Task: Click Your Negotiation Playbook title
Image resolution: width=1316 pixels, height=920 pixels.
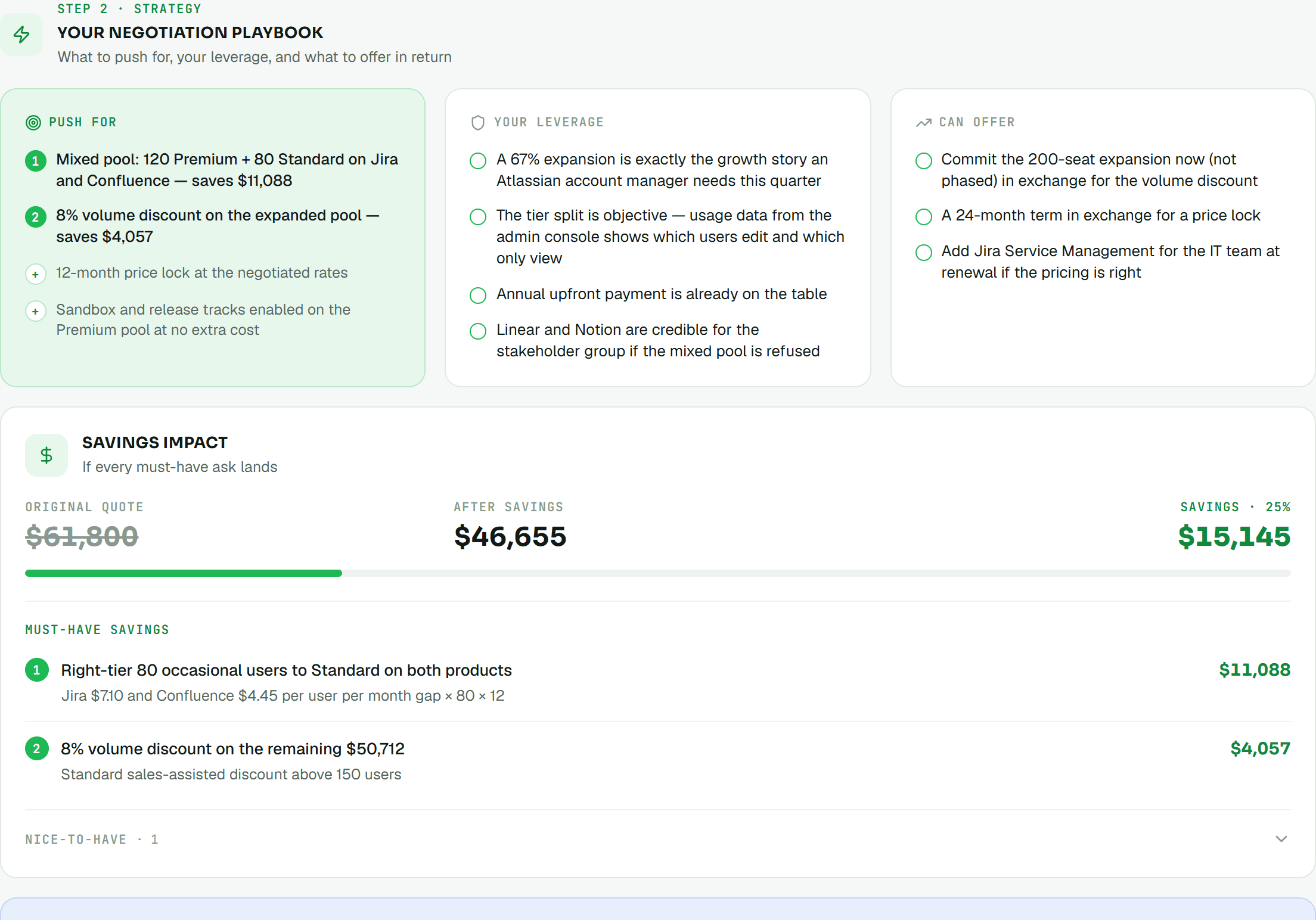Action: [x=190, y=32]
